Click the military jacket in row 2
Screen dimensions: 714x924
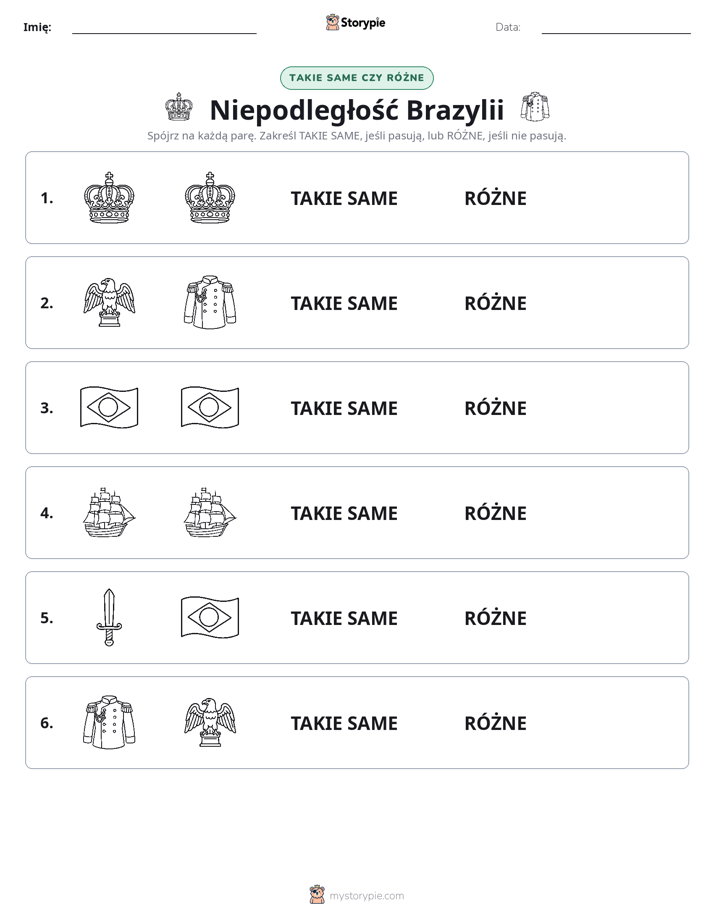[x=210, y=302]
